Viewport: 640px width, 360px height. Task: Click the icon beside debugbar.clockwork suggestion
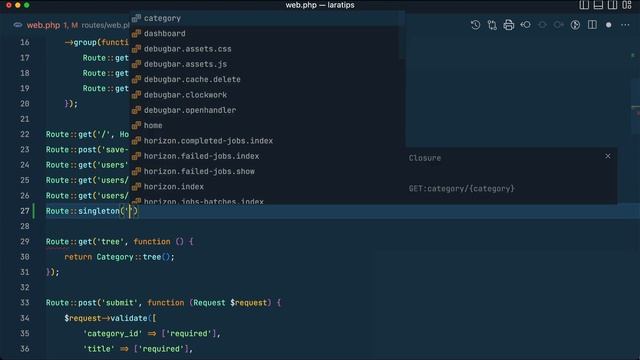(136, 95)
